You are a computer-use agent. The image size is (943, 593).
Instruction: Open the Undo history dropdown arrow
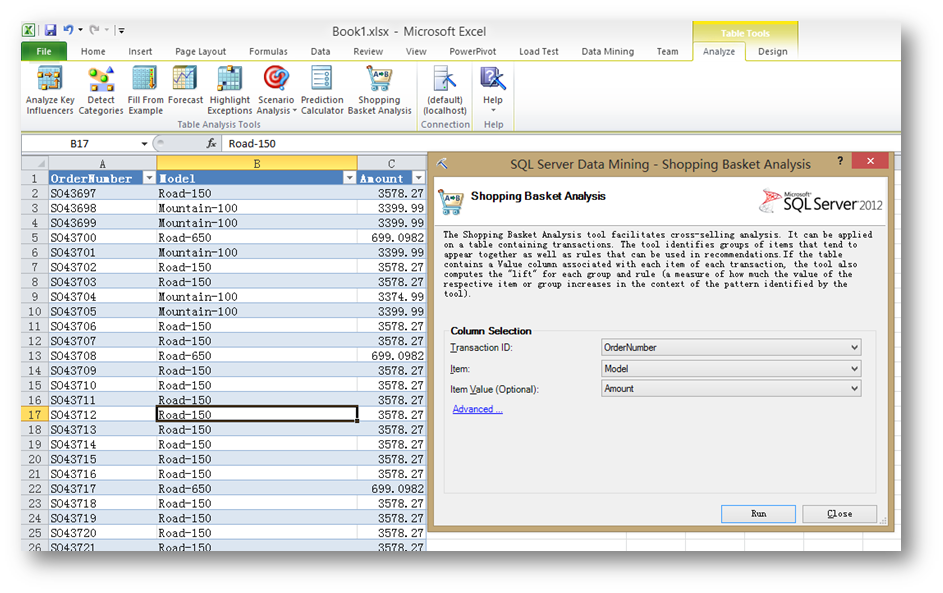click(80, 29)
